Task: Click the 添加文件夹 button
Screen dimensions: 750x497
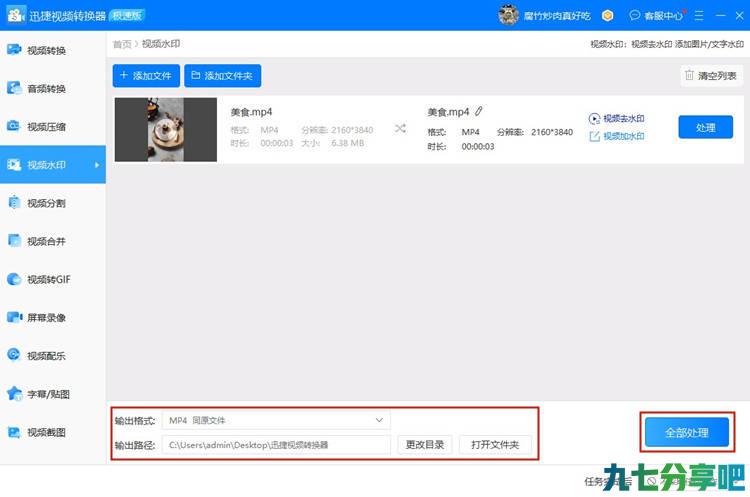Action: point(222,76)
